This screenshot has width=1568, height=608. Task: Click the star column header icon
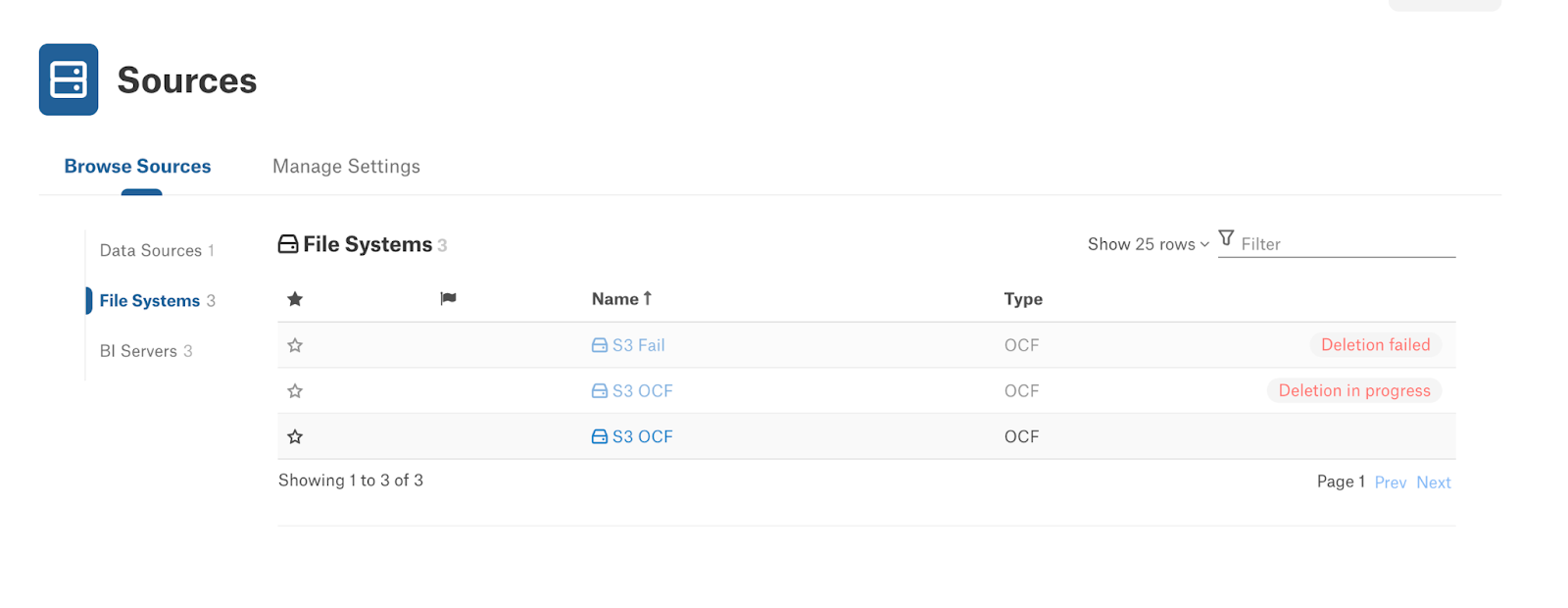pos(295,299)
